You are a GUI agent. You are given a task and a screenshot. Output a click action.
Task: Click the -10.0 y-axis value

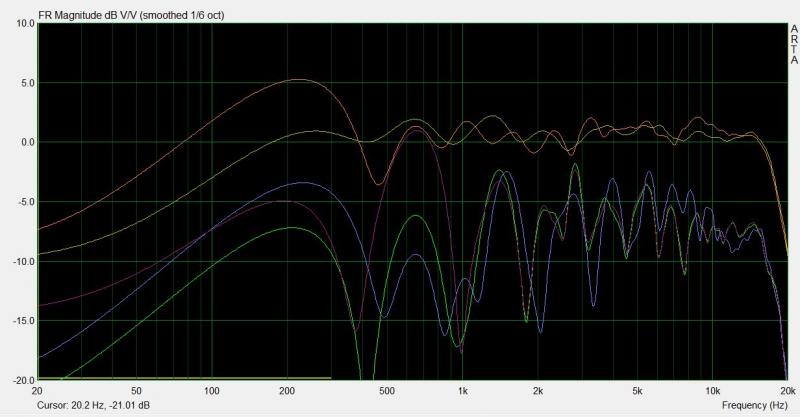click(26, 261)
